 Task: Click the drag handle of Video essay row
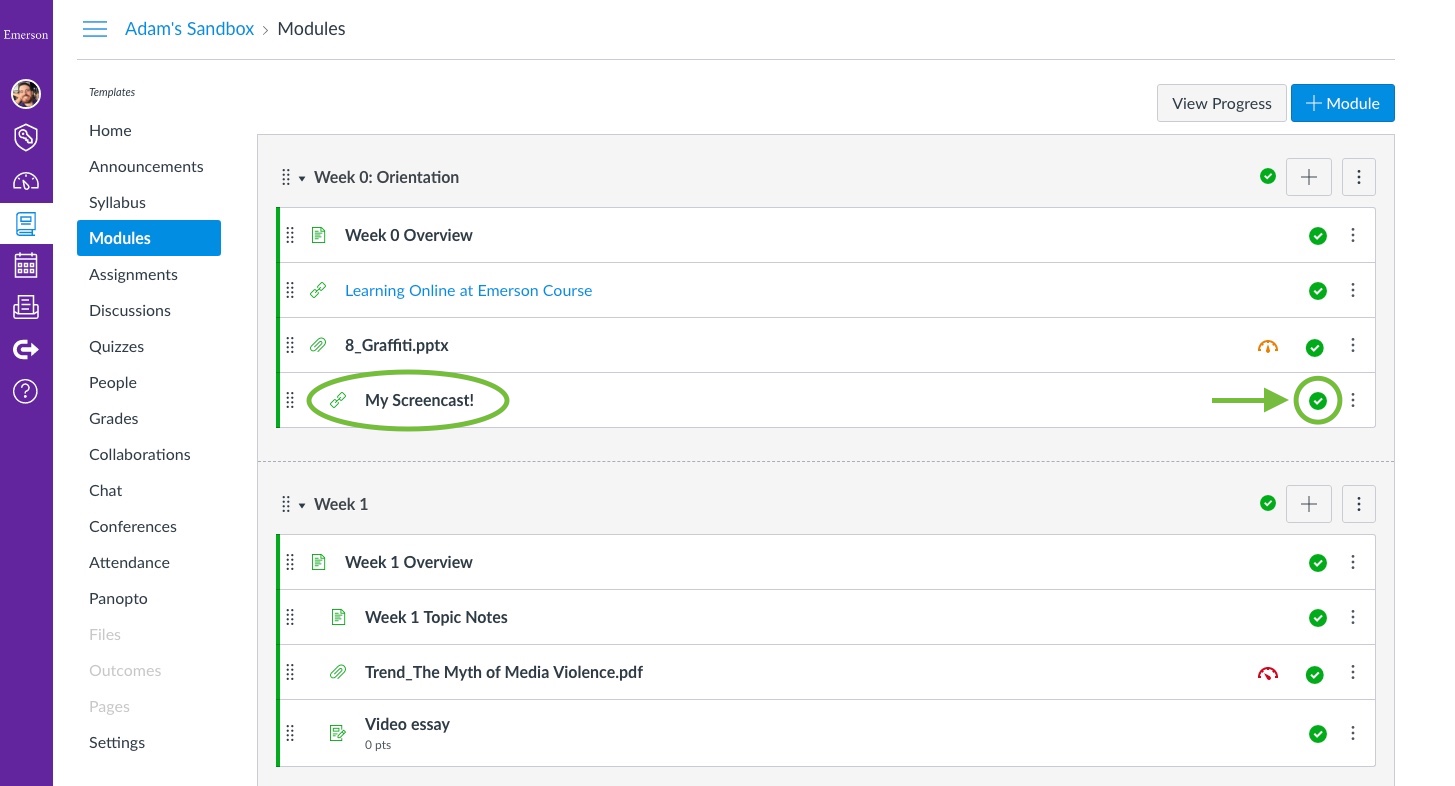(x=290, y=733)
